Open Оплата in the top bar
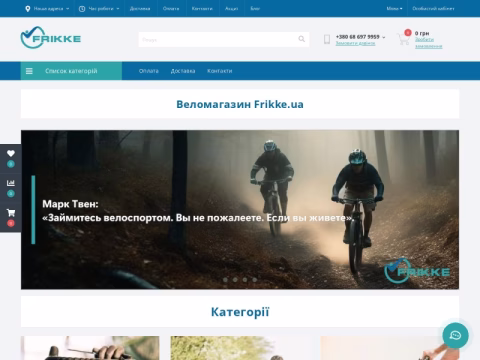Screen dimensions: 480x360 pyautogui.click(x=171, y=9)
